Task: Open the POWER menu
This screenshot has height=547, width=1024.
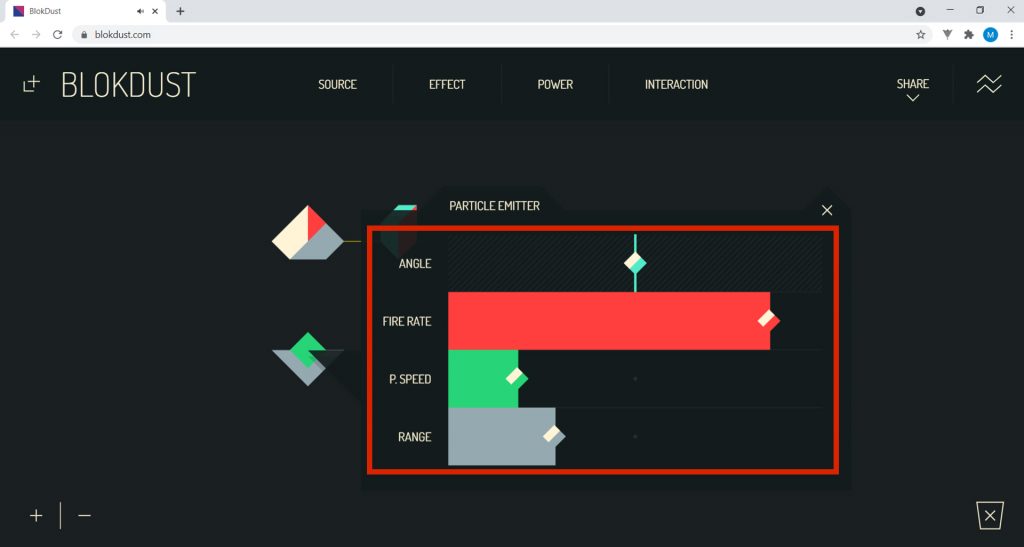Action: [555, 84]
